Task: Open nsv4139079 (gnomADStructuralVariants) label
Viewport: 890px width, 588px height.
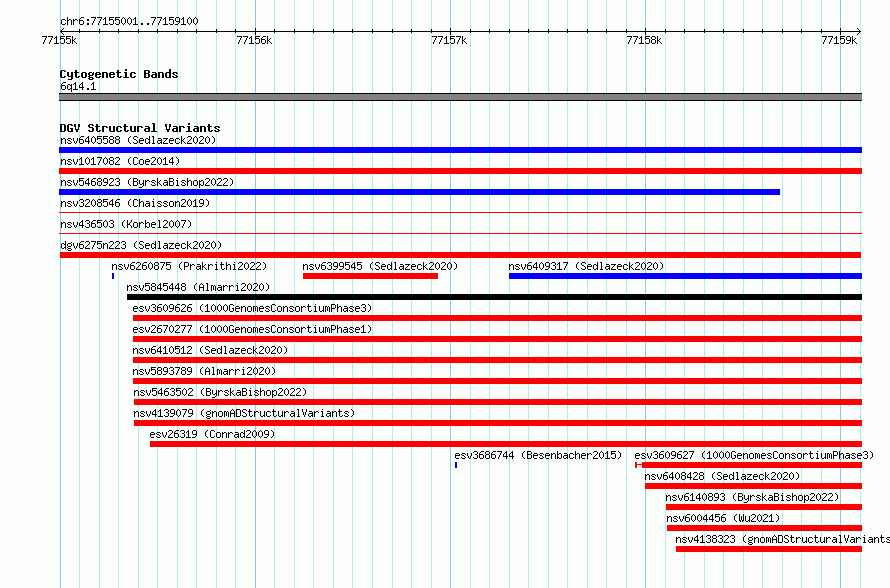Action: (244, 413)
